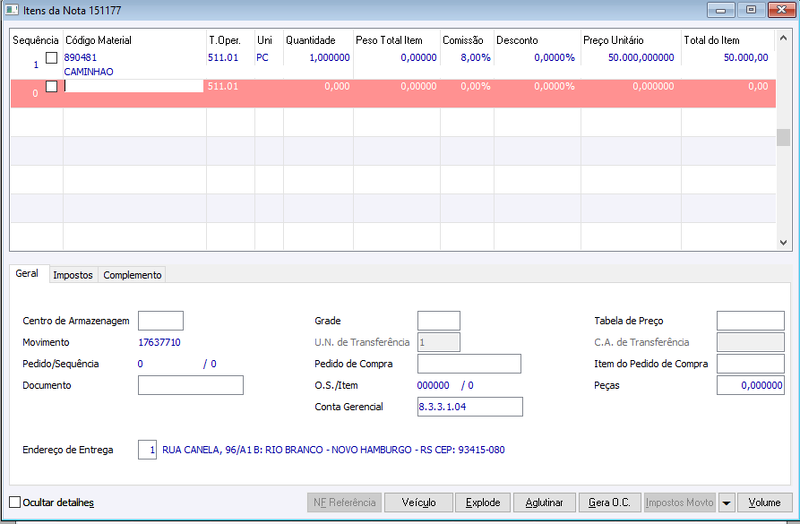The height and width of the screenshot is (524, 800).
Task: Click the NF Referência button
Action: [x=344, y=503]
